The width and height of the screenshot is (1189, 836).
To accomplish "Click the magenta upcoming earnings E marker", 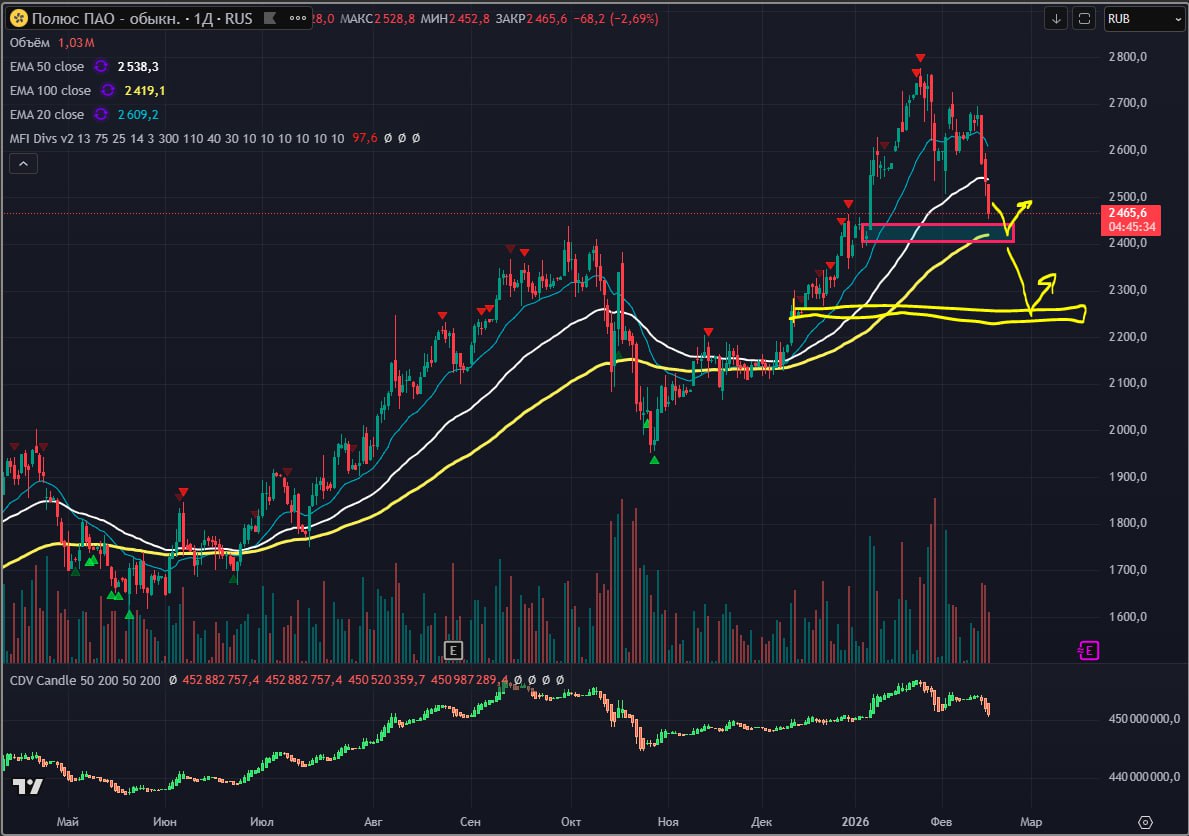I will (x=1089, y=650).
